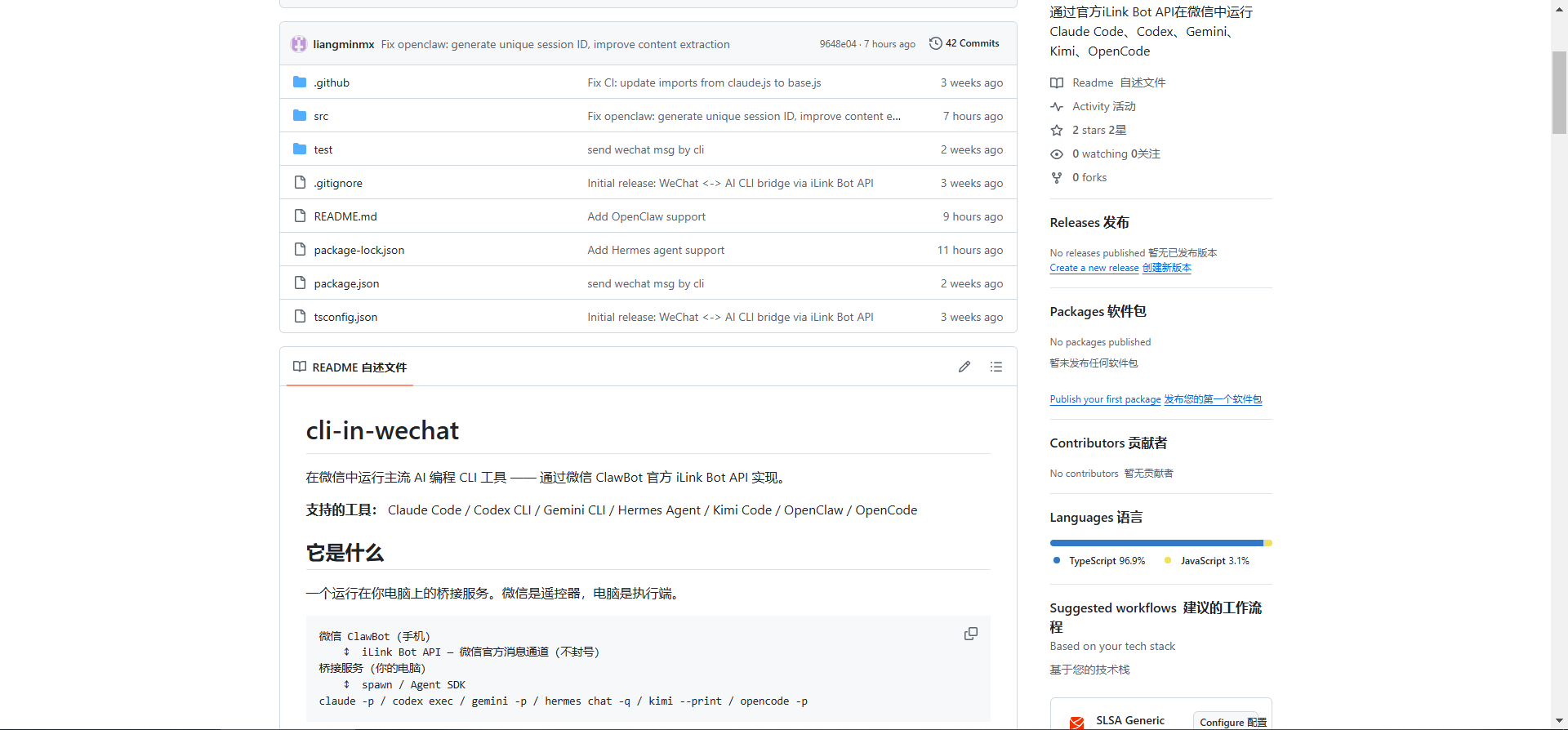Click the Activity pulse icon
1568x730 pixels.
[x=1057, y=106]
